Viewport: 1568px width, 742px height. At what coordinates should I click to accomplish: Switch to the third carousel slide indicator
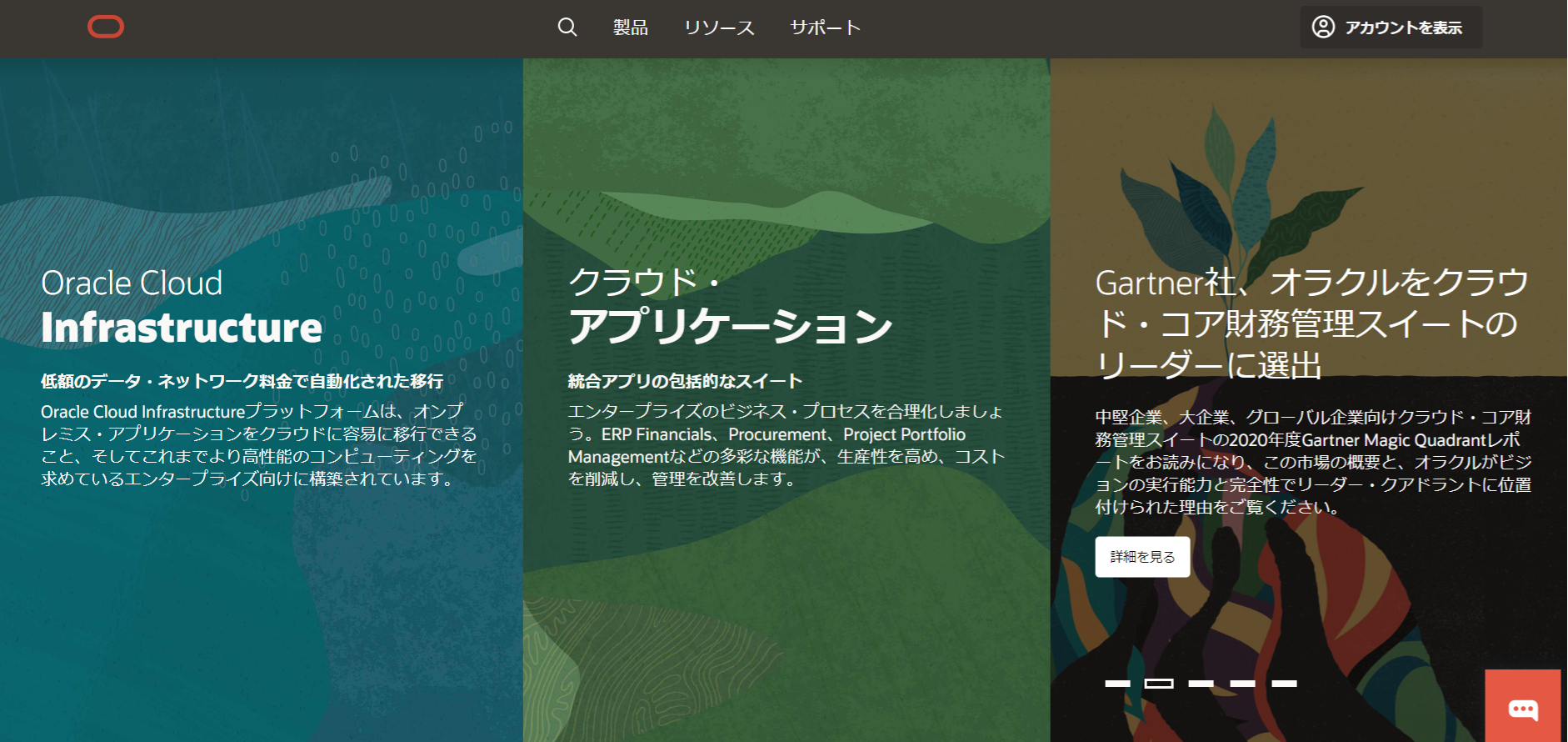click(x=1201, y=684)
